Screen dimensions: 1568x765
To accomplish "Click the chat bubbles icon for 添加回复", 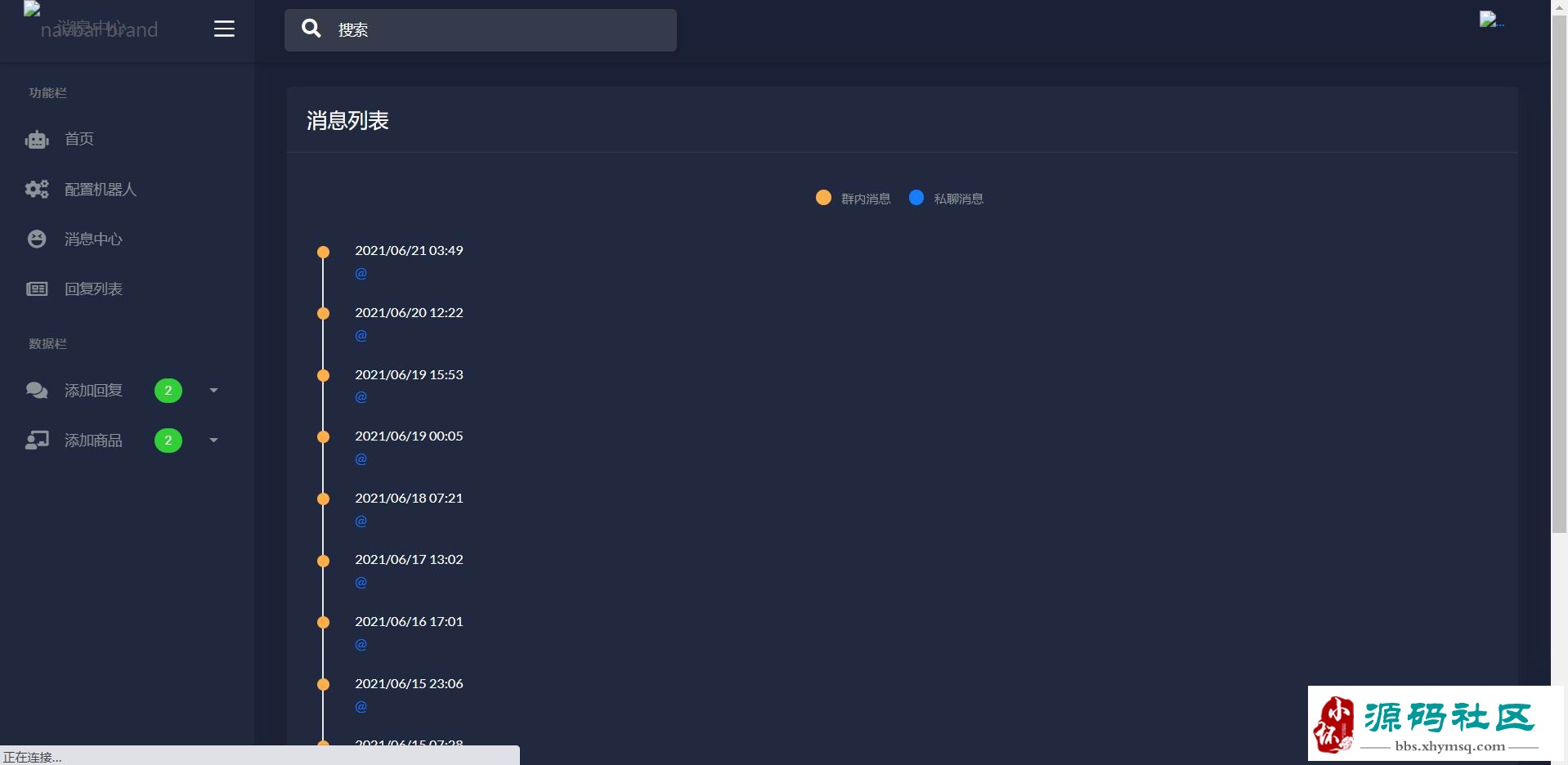I will coord(37,391).
